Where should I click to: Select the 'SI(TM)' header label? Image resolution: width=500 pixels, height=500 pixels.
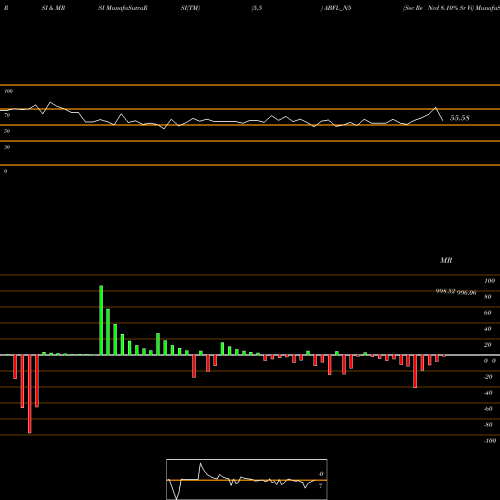click(190, 8)
